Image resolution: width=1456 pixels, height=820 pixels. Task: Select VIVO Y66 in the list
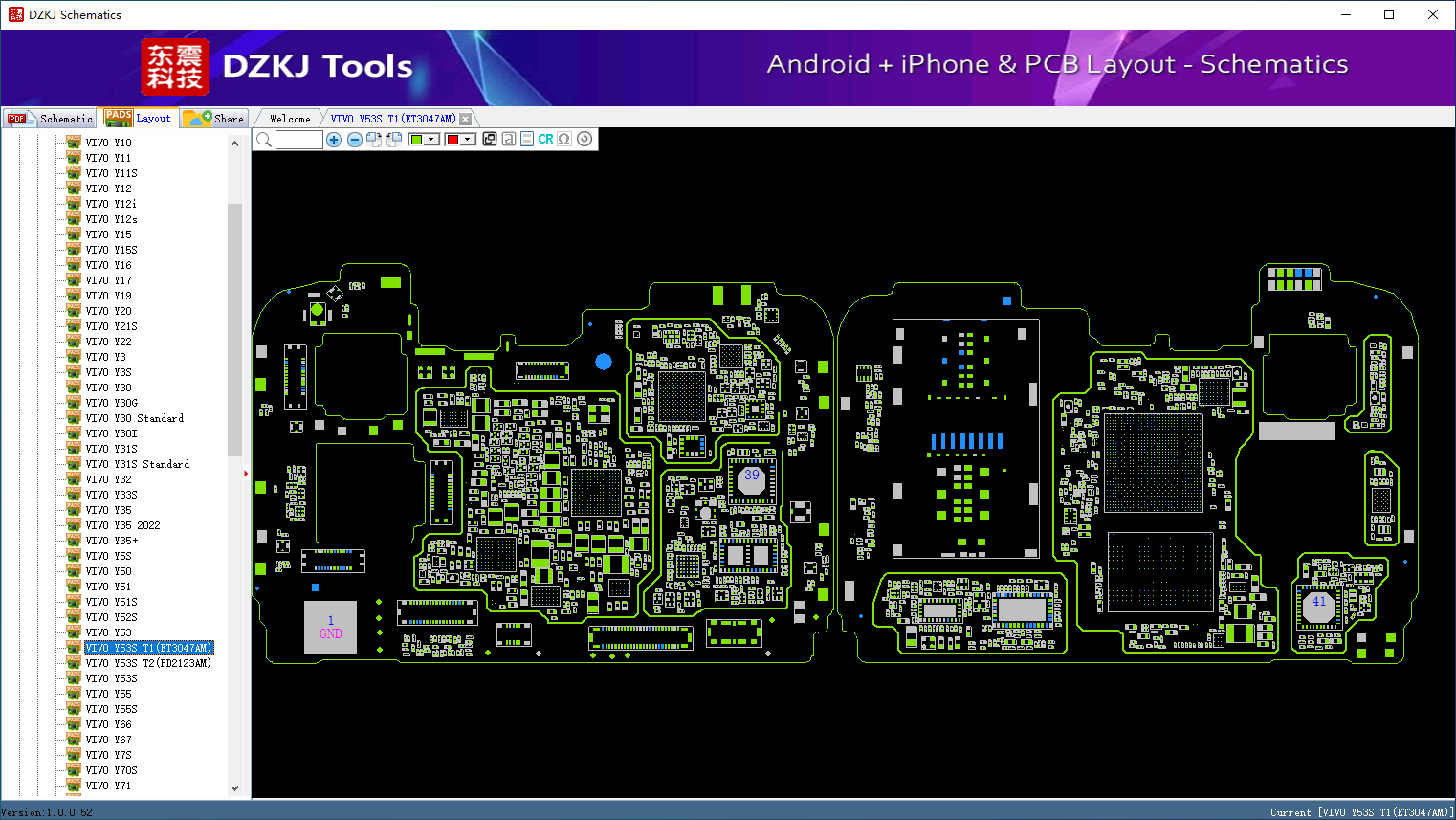tap(109, 724)
